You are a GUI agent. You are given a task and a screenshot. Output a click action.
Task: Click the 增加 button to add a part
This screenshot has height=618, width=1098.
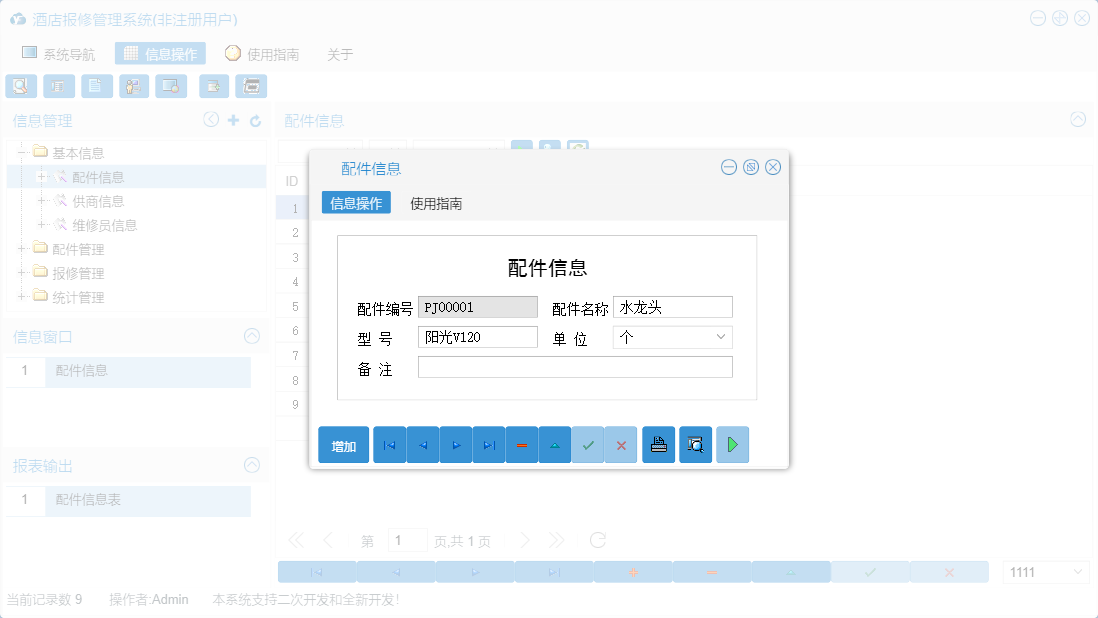(343, 444)
